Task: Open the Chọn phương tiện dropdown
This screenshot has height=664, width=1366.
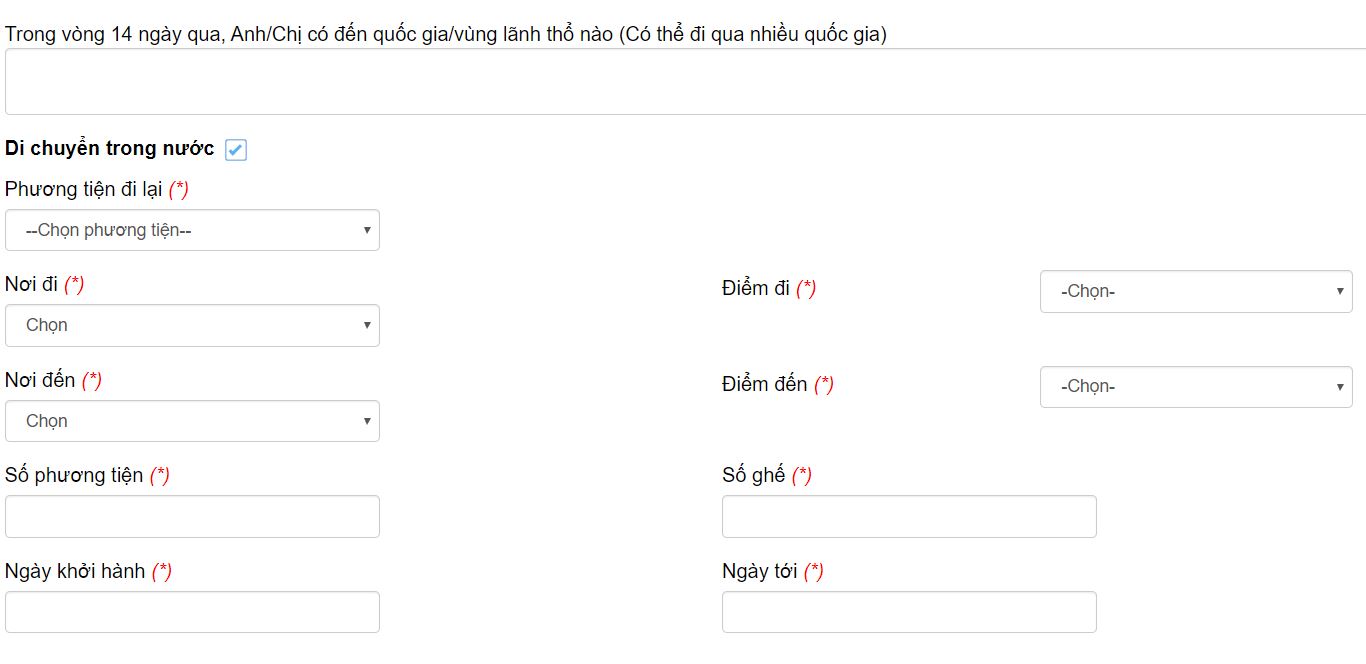Action: [x=192, y=230]
